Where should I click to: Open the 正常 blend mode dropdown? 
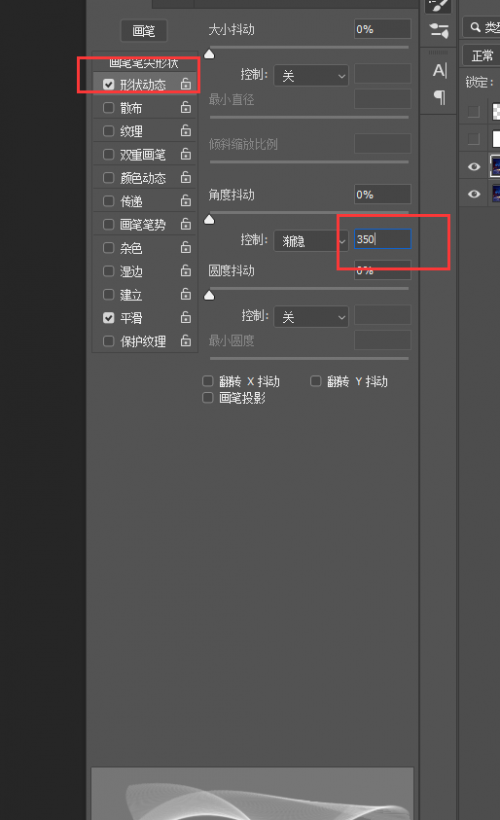click(x=481, y=55)
